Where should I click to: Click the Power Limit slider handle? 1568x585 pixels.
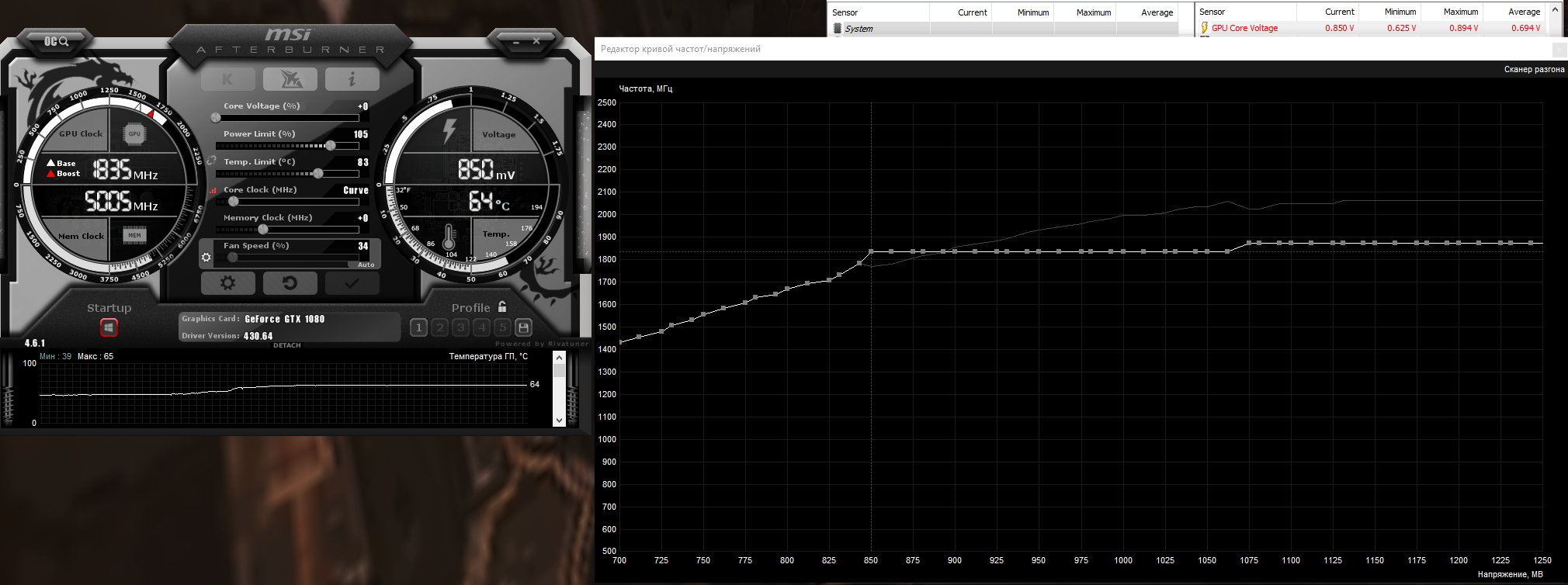[331, 146]
